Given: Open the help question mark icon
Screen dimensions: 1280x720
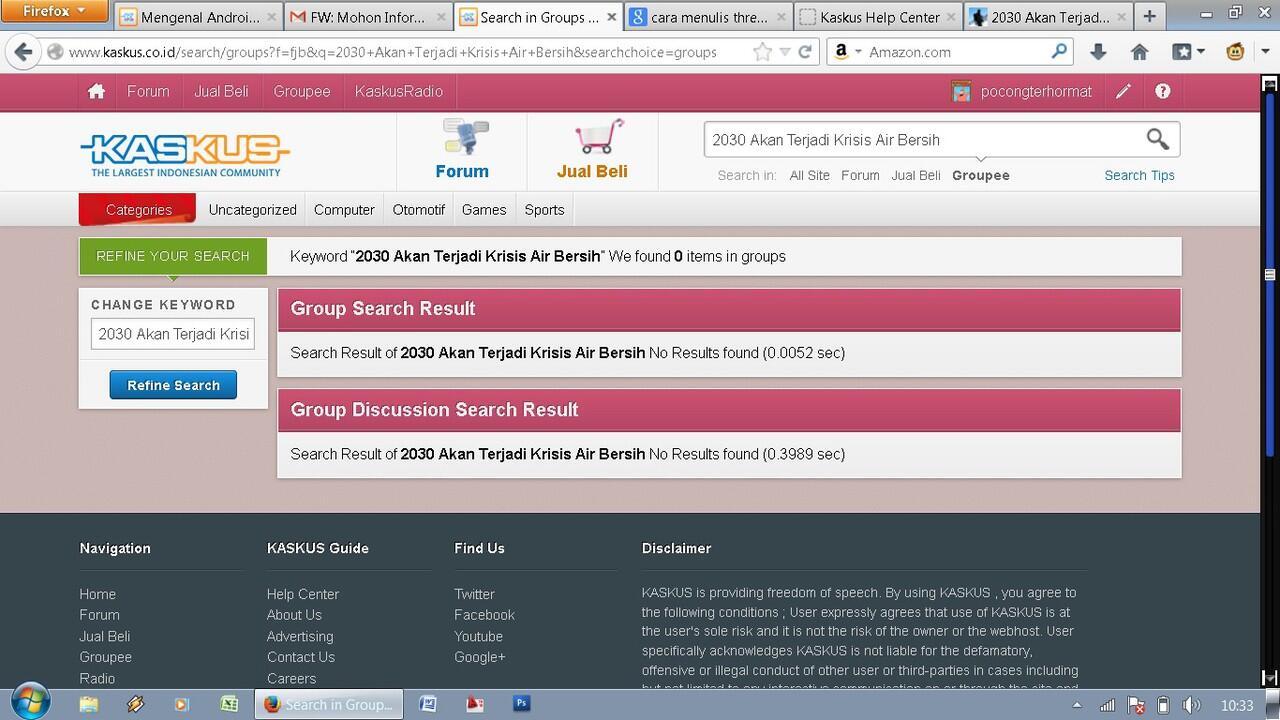Looking at the screenshot, I should click(1162, 91).
